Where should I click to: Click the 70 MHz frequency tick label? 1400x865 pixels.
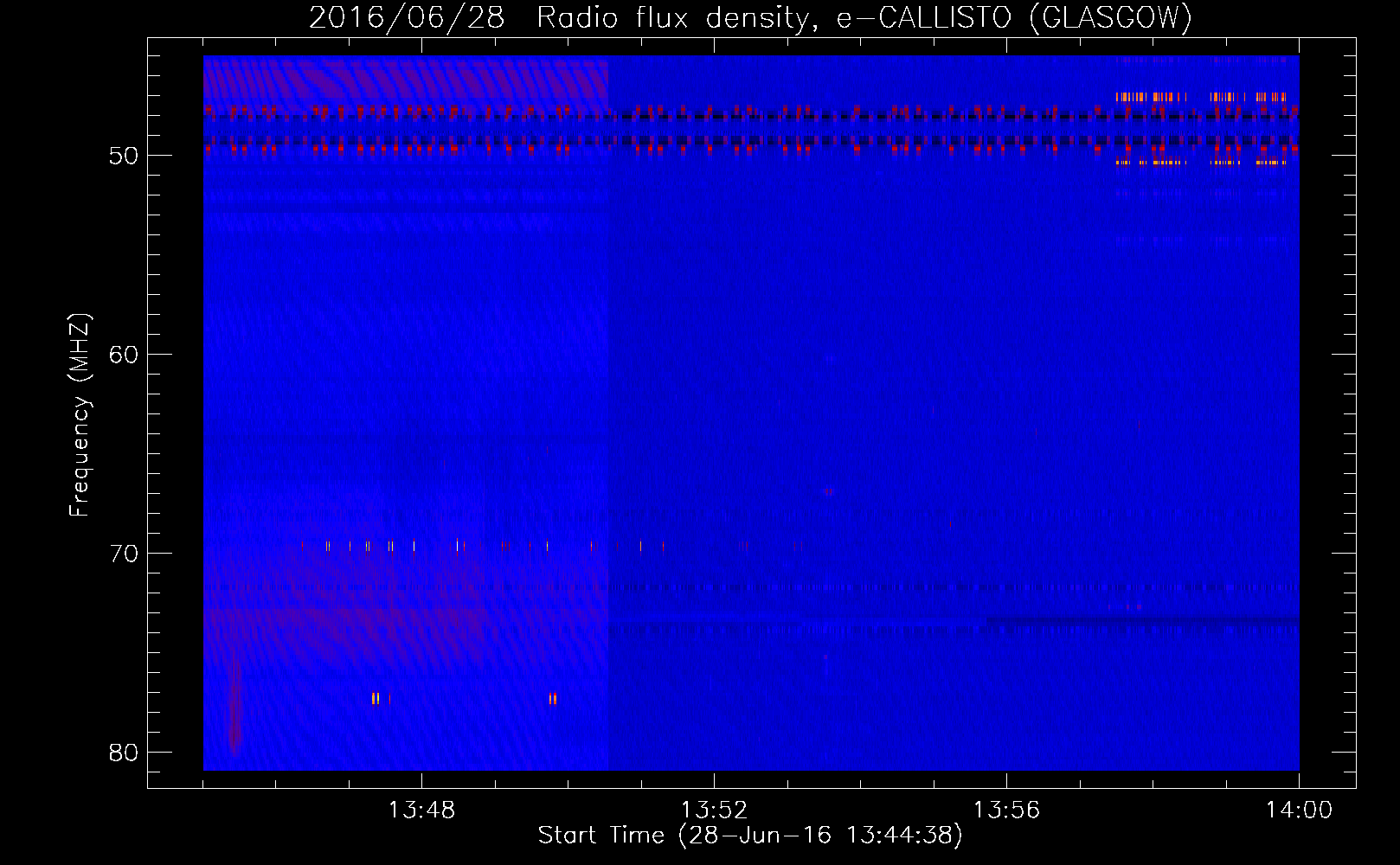pos(124,554)
